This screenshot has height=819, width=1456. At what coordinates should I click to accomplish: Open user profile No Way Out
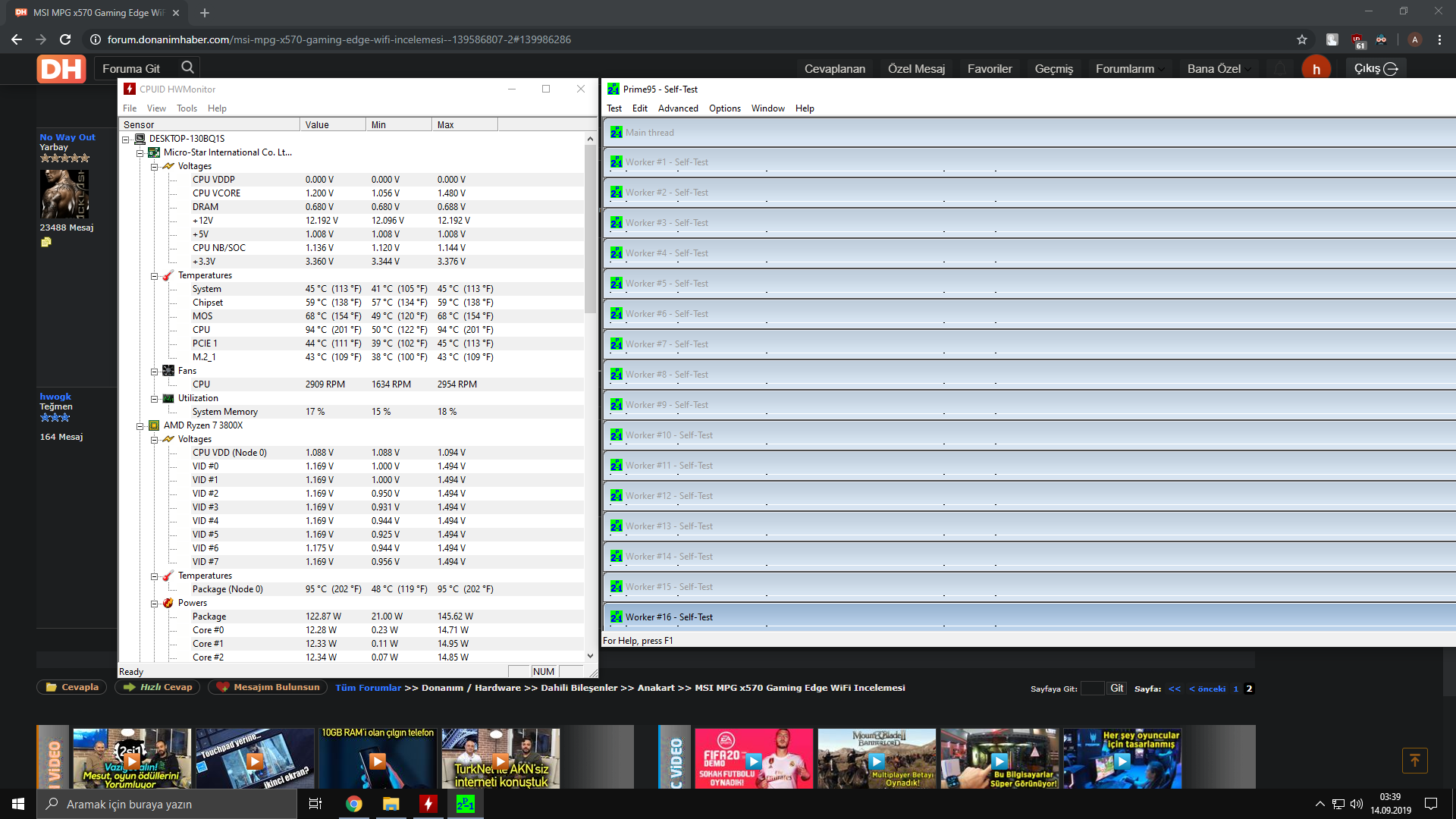point(67,137)
